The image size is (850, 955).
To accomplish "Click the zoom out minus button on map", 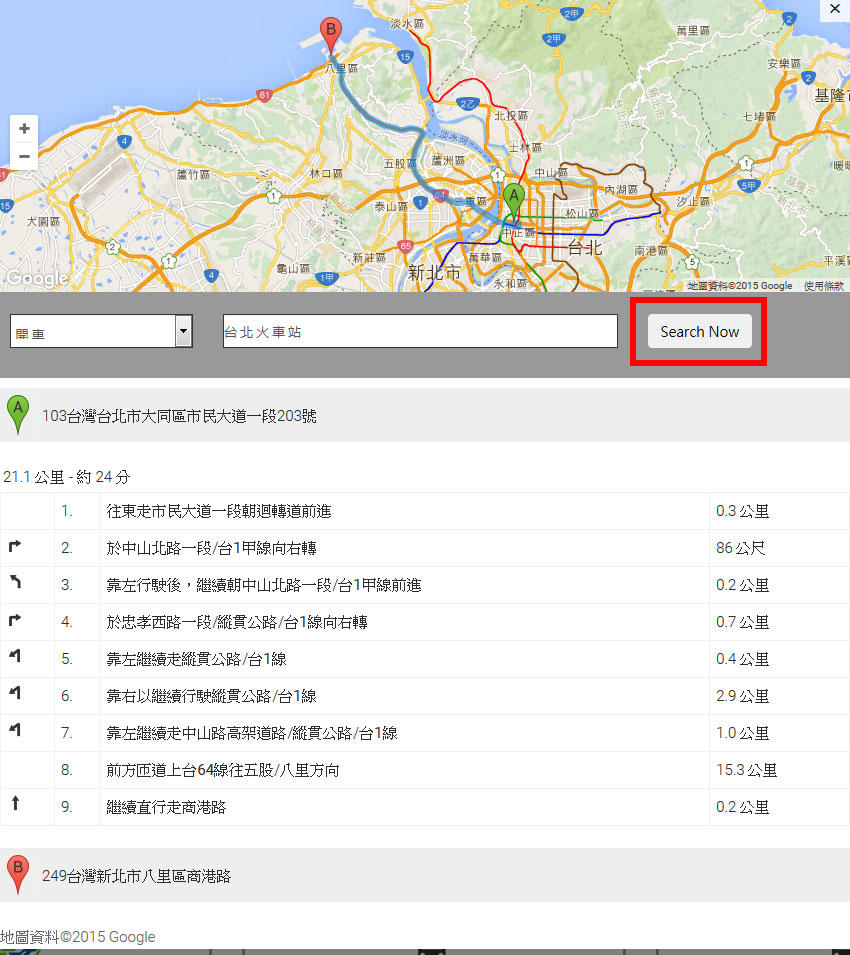I will [24, 156].
